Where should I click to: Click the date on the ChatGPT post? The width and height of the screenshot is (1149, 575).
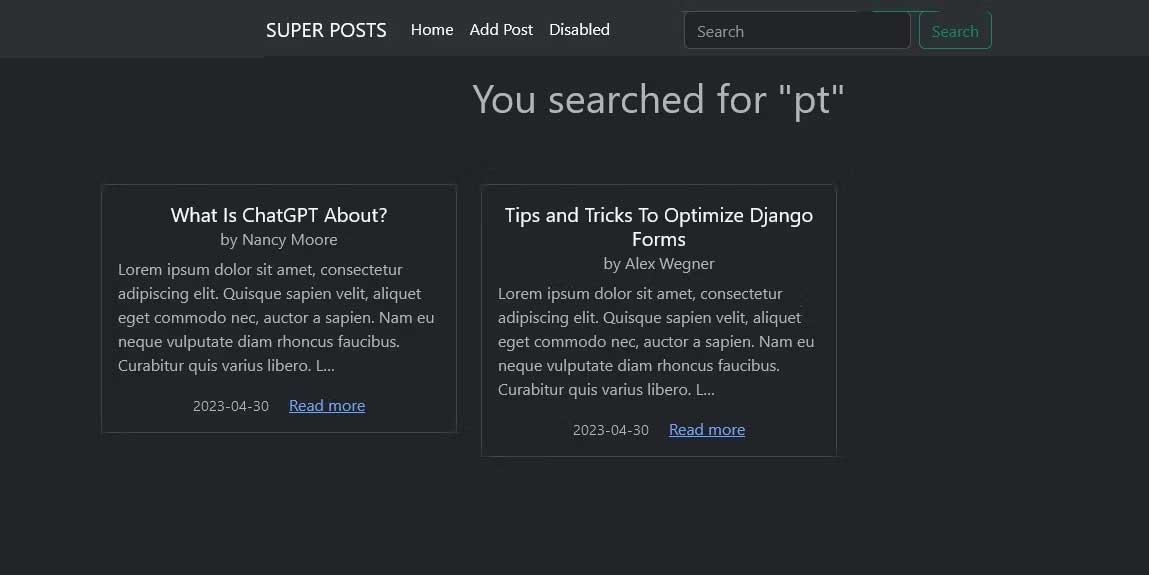click(x=231, y=406)
